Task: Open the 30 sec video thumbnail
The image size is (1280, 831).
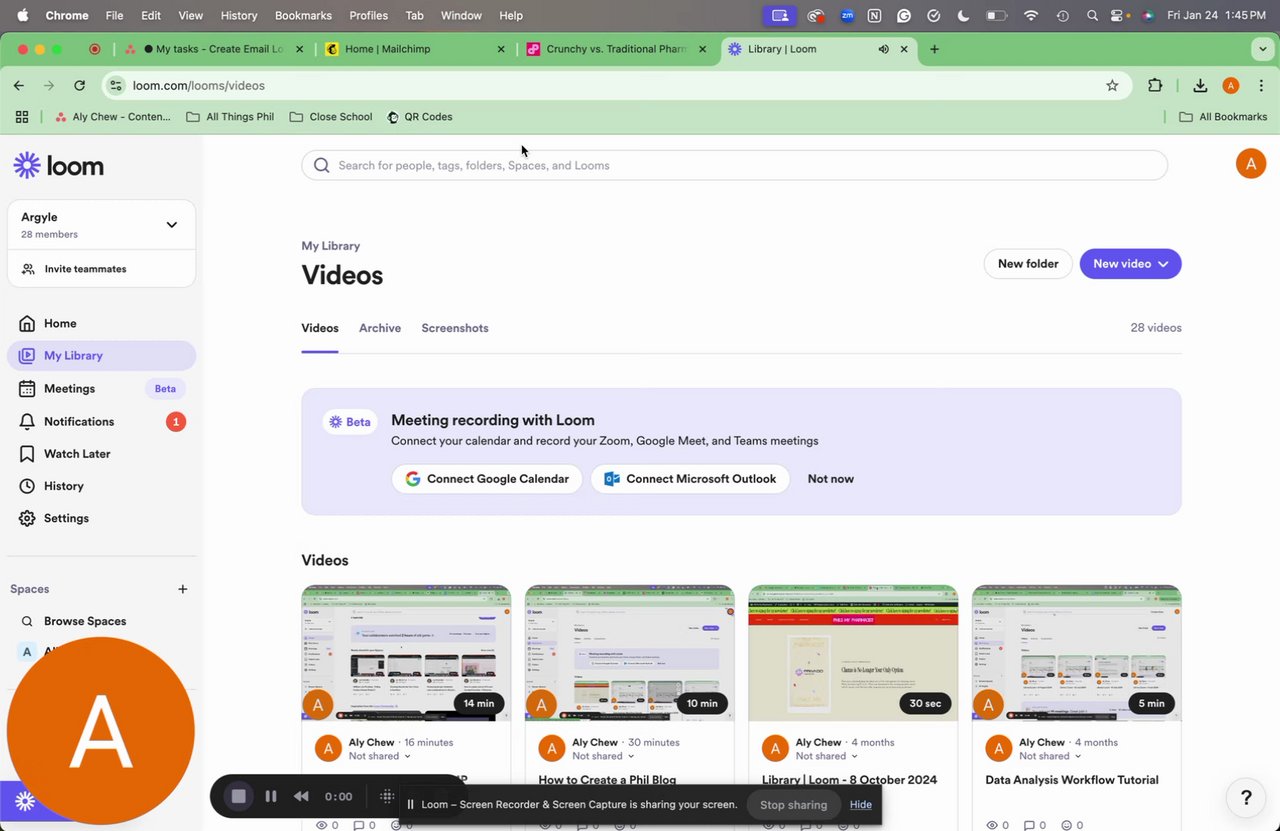Action: pyautogui.click(x=853, y=653)
